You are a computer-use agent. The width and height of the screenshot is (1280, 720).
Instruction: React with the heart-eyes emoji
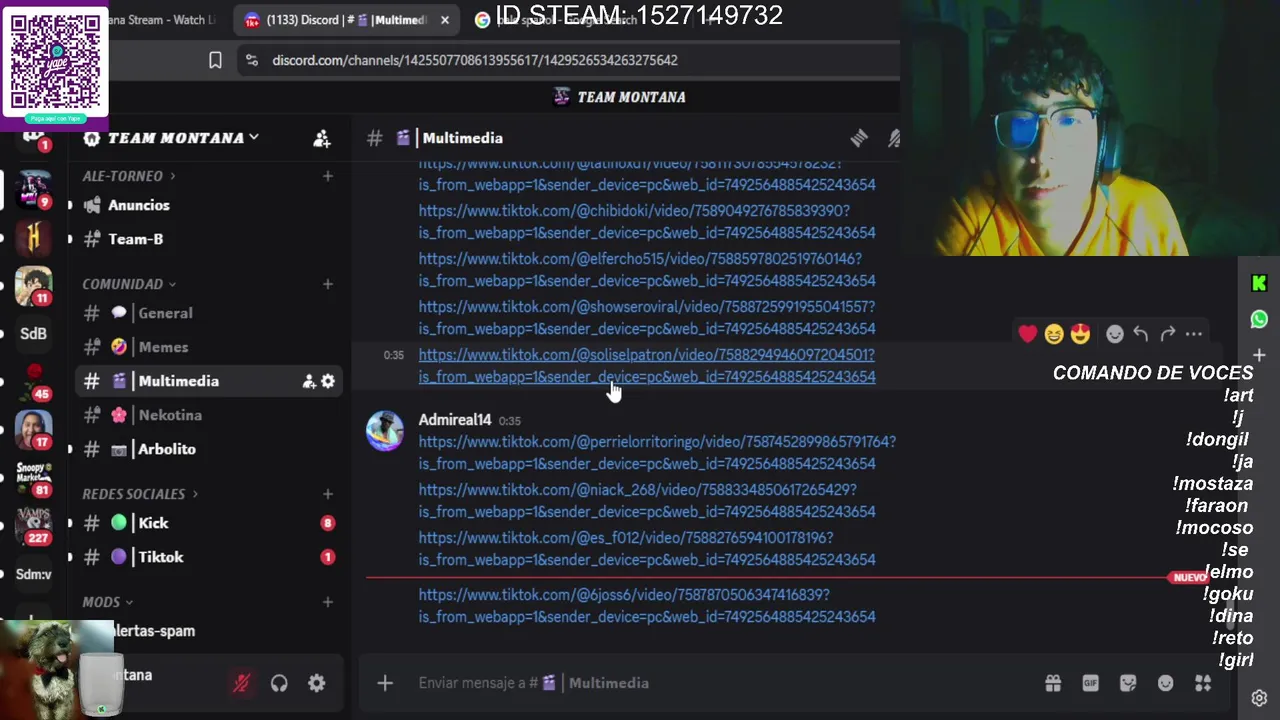(x=1080, y=334)
